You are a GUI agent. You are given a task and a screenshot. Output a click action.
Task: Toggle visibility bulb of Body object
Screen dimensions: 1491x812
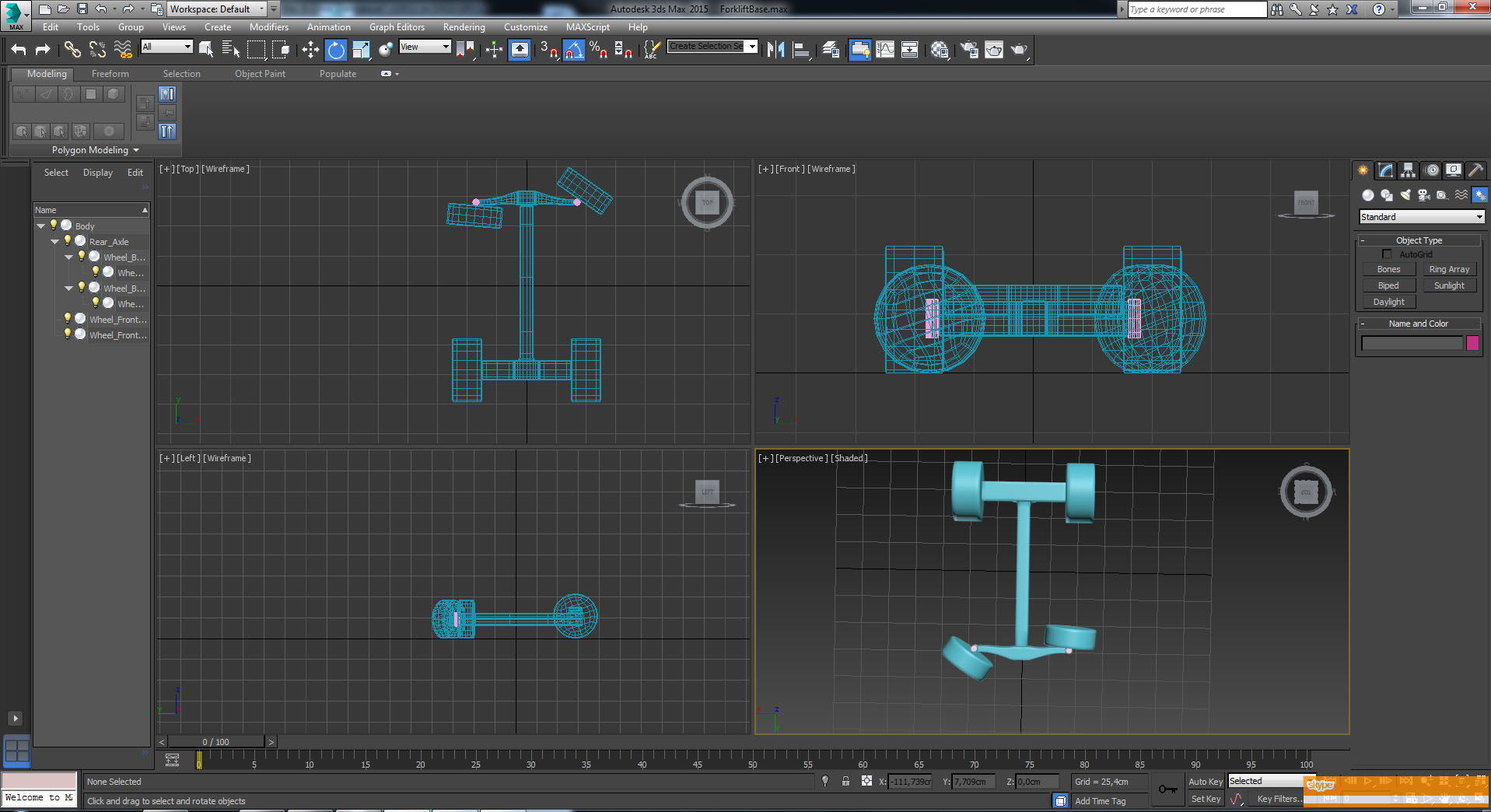point(53,226)
